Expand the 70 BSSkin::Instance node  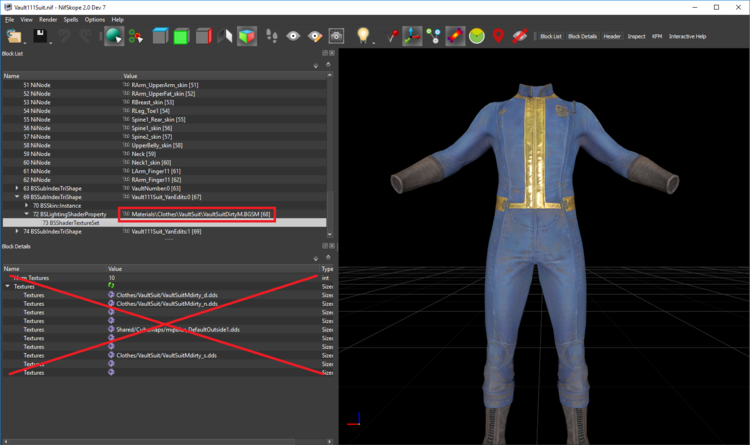point(27,205)
